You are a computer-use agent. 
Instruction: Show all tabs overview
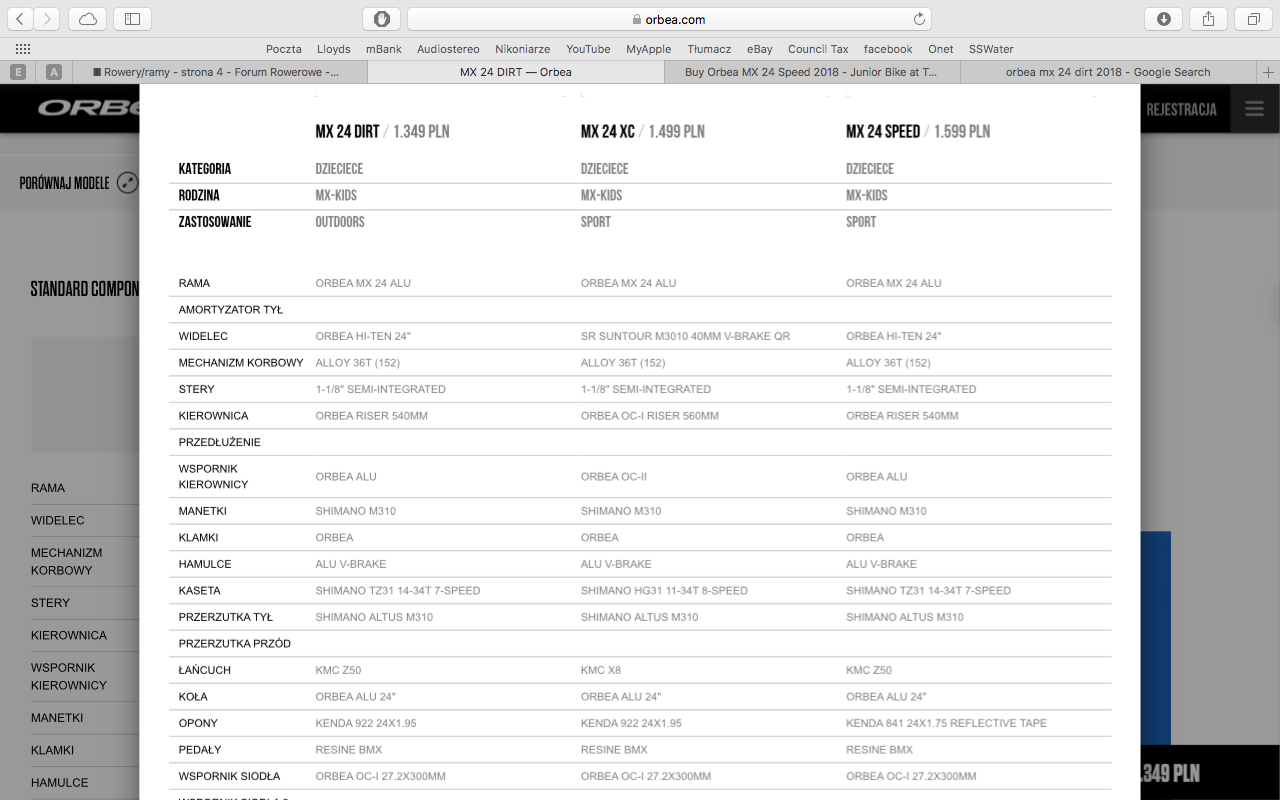point(1253,19)
